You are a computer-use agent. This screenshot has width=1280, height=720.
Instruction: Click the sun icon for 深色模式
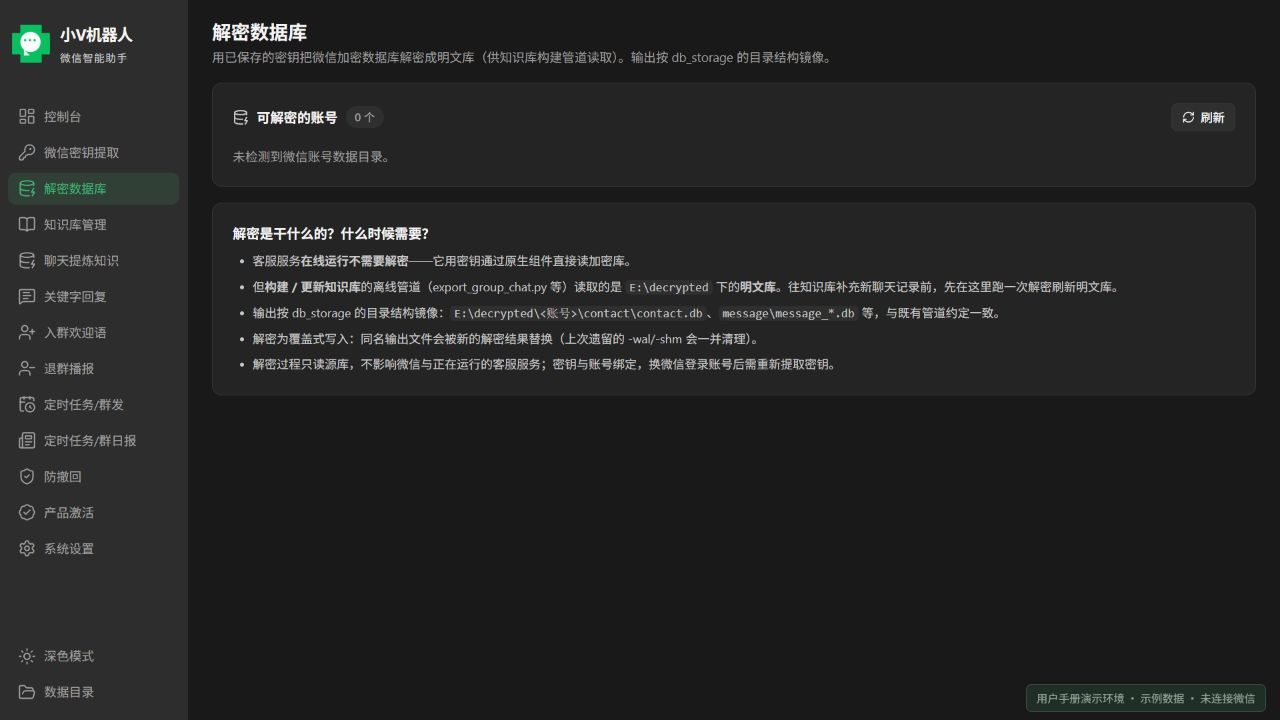tap(27, 656)
